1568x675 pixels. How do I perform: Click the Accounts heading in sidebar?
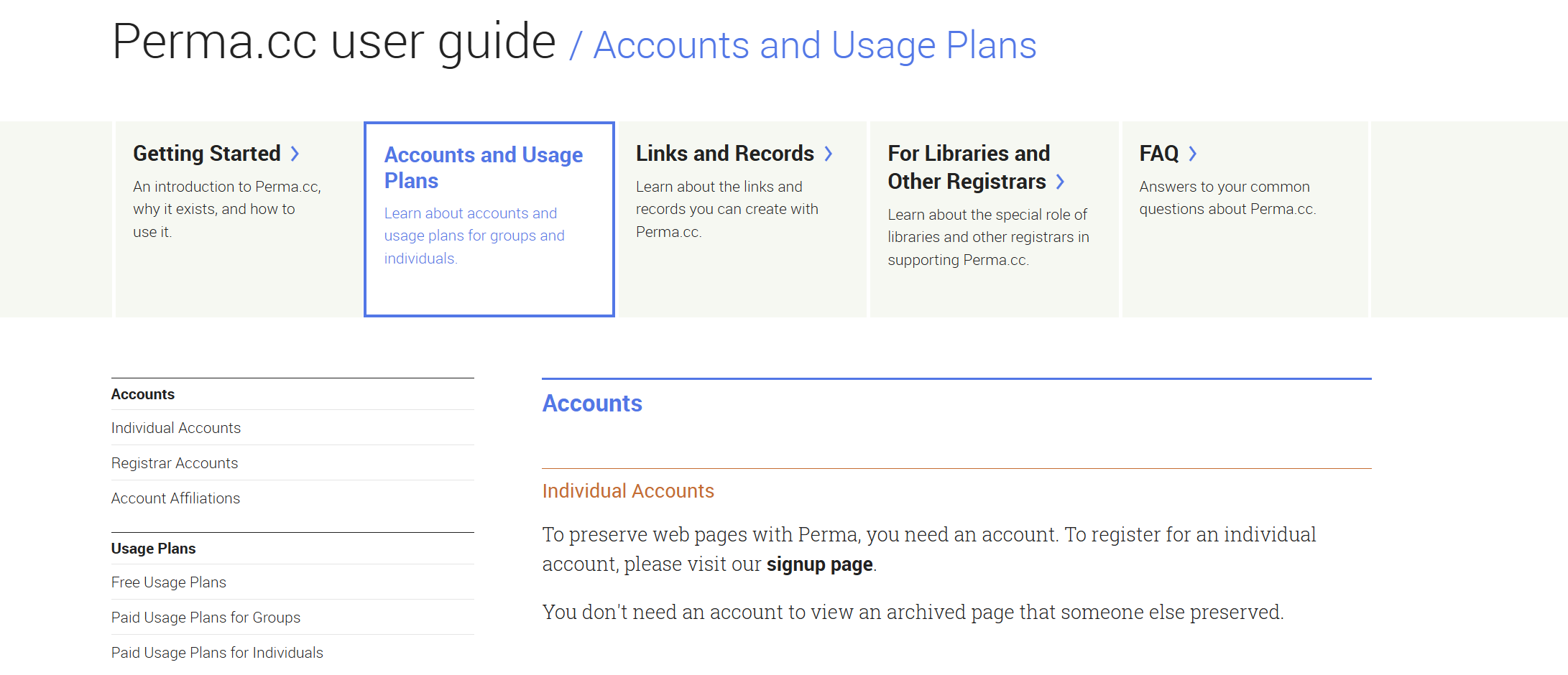143,394
